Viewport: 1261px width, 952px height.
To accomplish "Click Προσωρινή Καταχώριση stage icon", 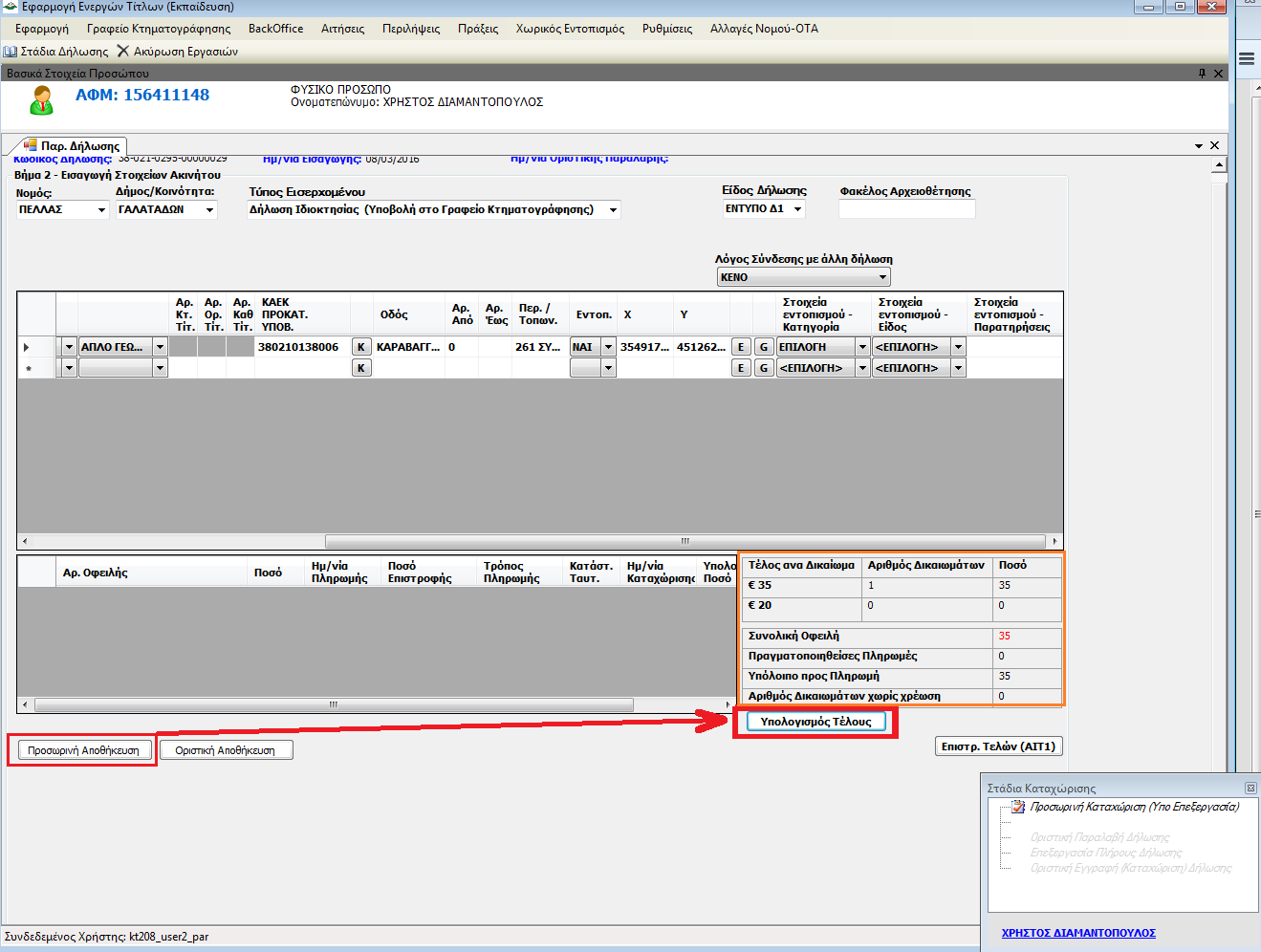I will [1018, 808].
